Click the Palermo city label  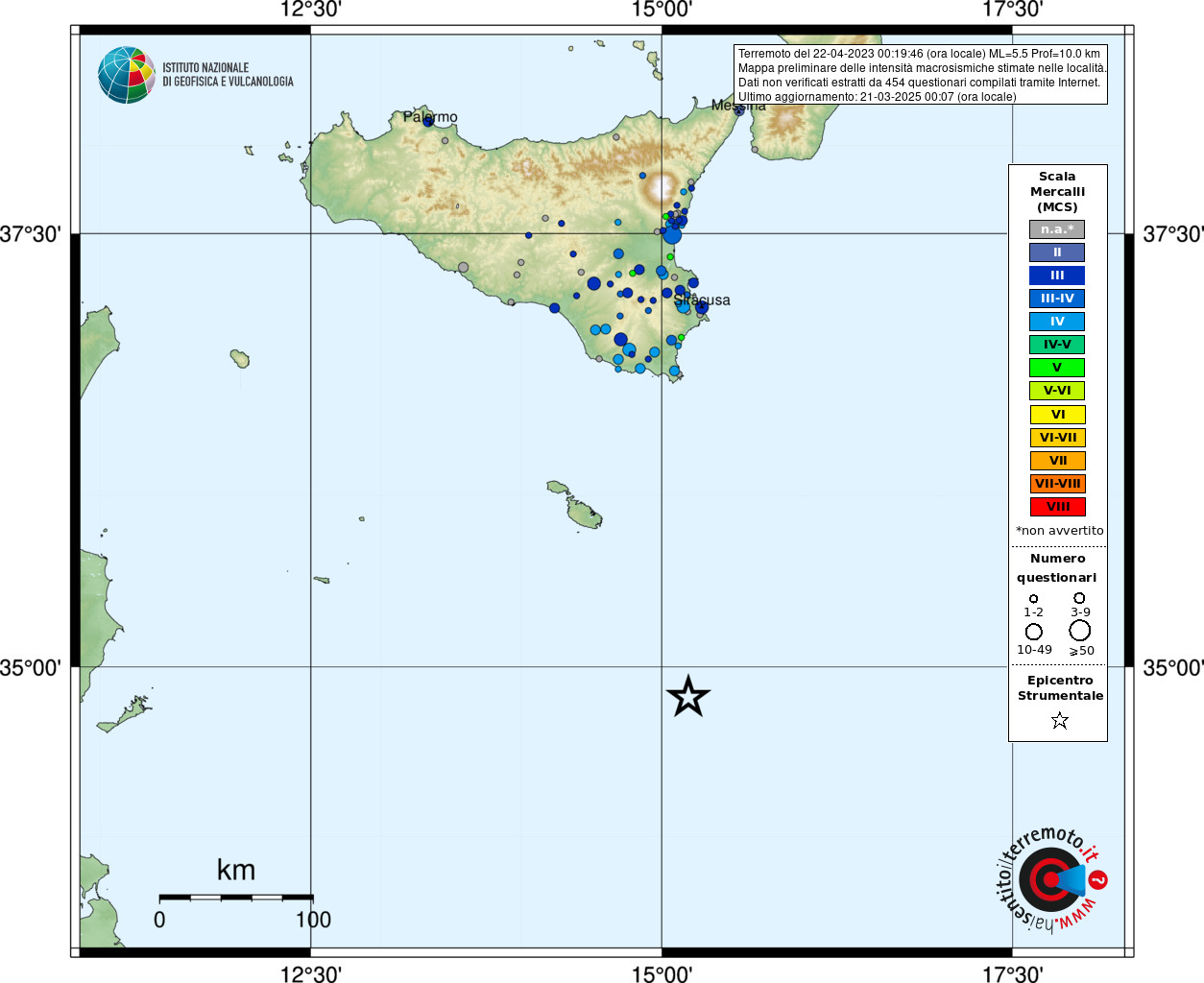click(430, 117)
